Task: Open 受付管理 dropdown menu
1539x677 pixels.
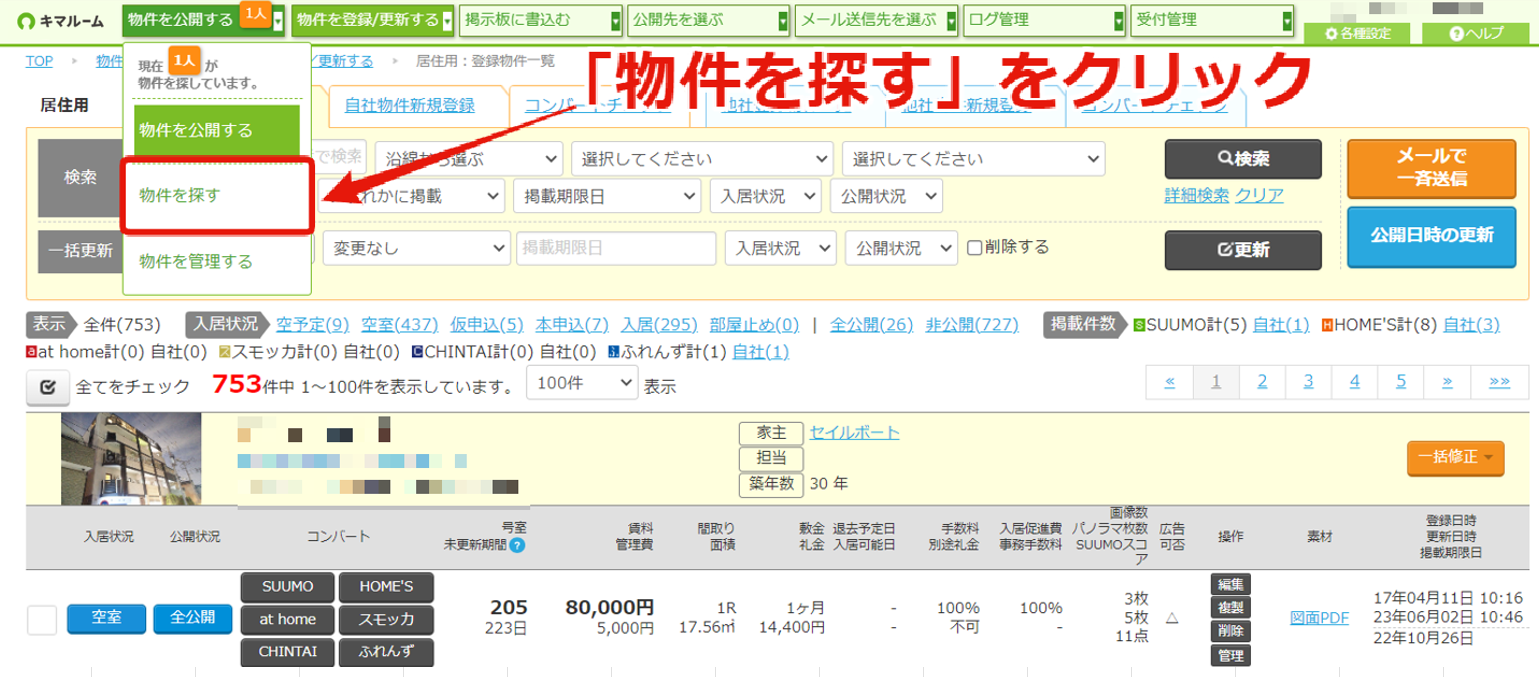Action: tap(1213, 19)
